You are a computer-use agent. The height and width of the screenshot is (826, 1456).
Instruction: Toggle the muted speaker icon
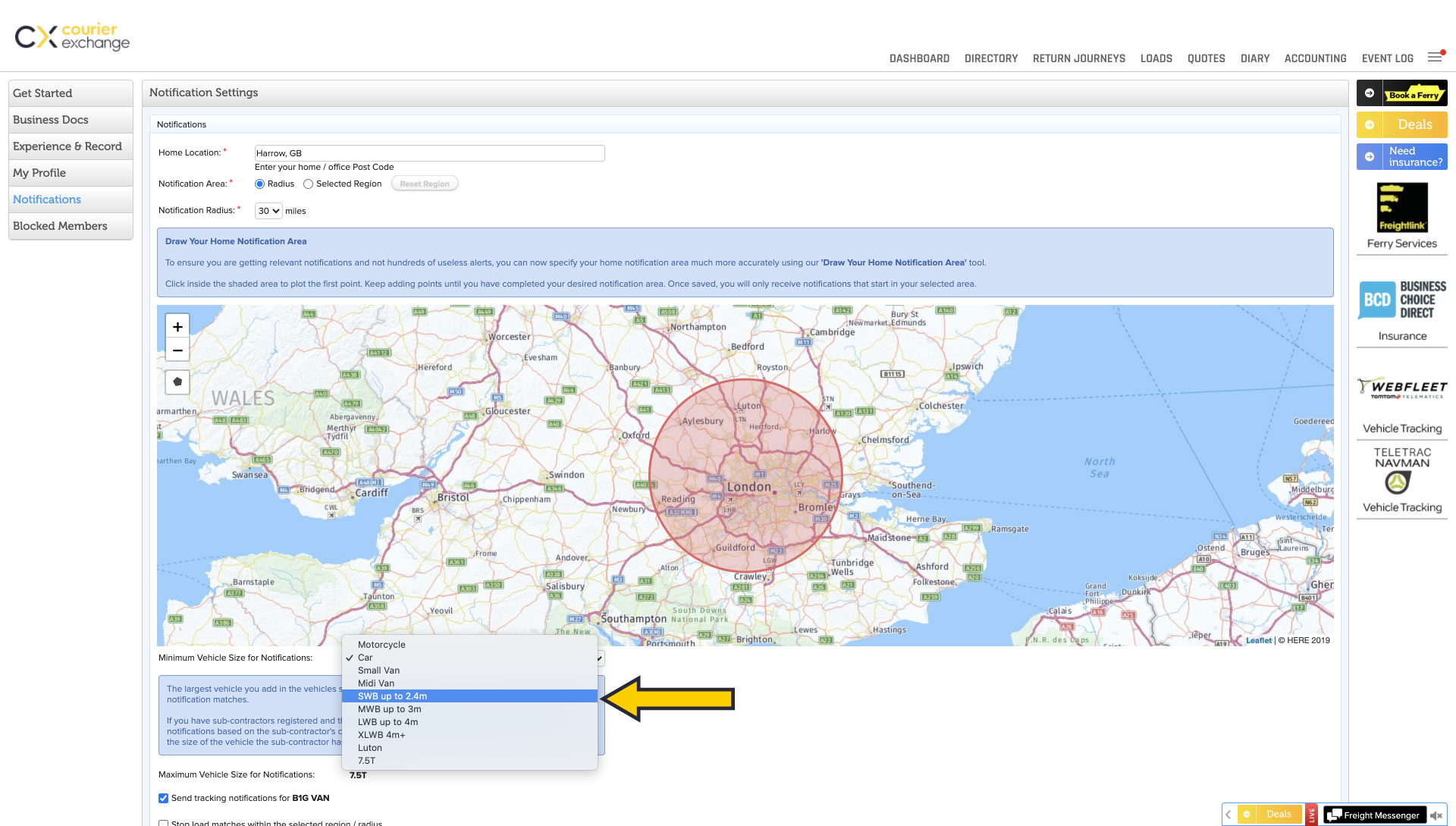point(1436,815)
